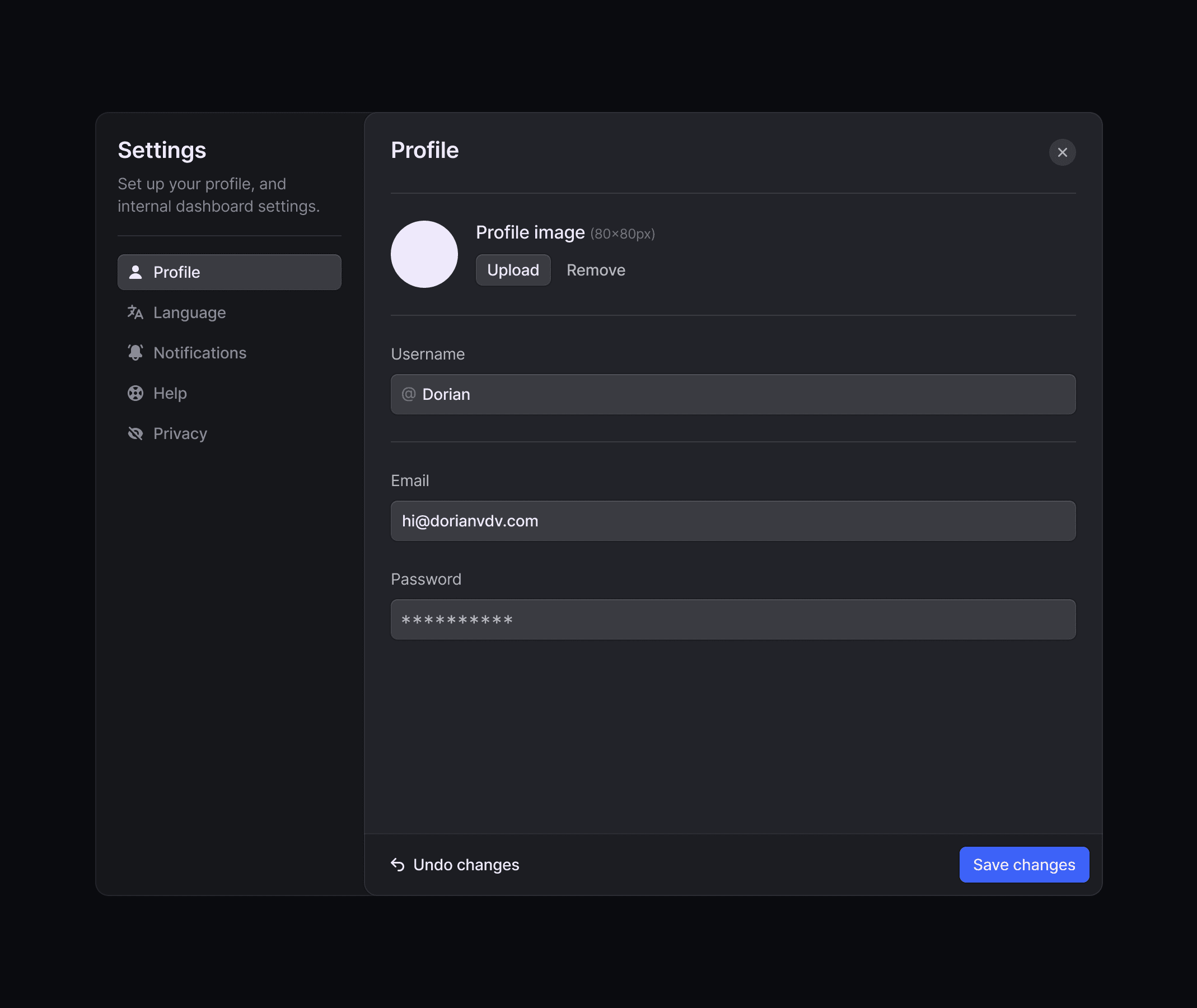The height and width of the screenshot is (1008, 1197).
Task: Click the translate icon beside Language
Action: (135, 312)
